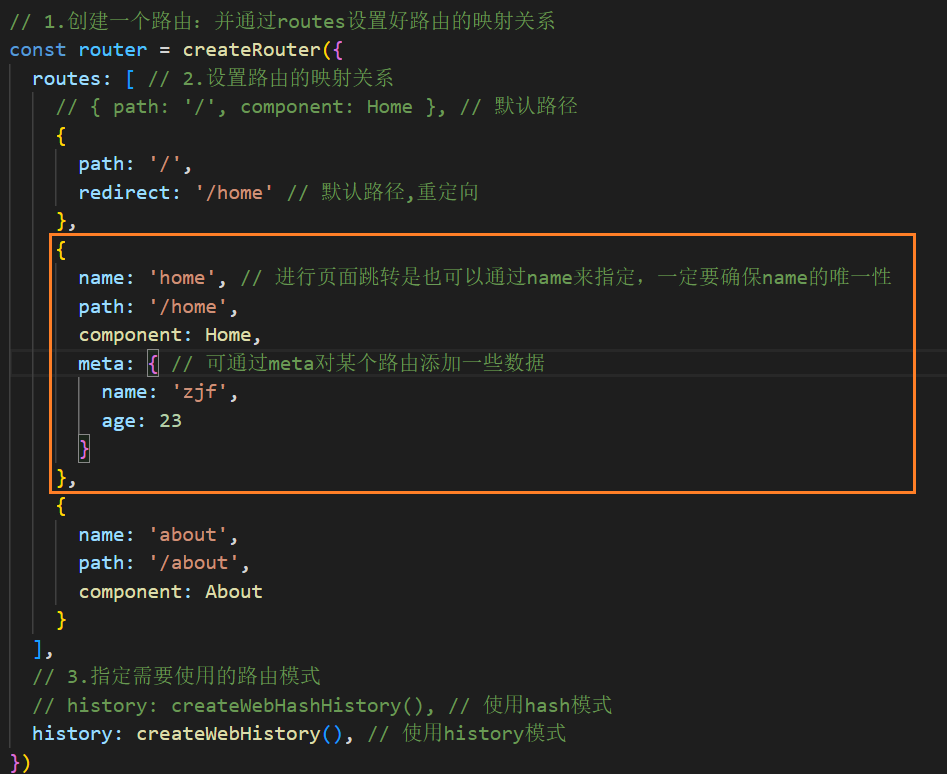This screenshot has width=947, height=774.
Task: Click the 'about' string in name: 'about'
Action: click(188, 535)
